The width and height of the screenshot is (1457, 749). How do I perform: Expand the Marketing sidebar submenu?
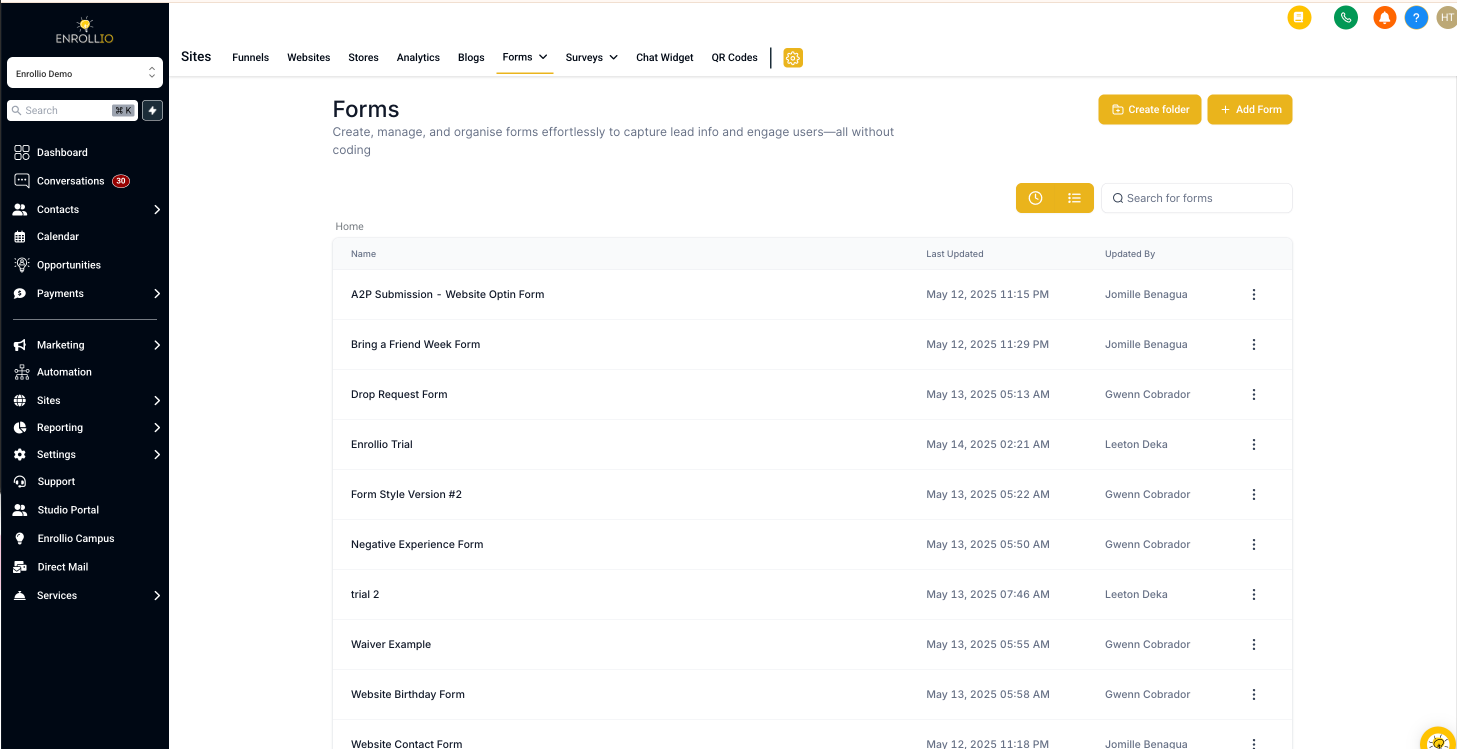(x=157, y=345)
